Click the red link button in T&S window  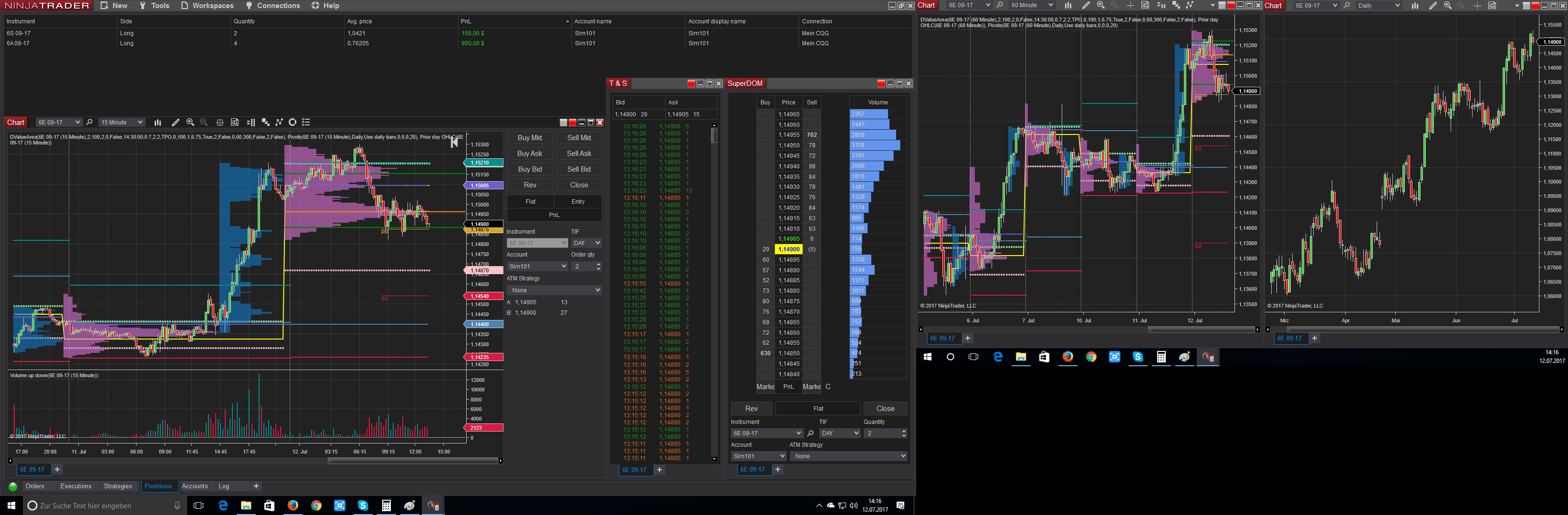691,84
